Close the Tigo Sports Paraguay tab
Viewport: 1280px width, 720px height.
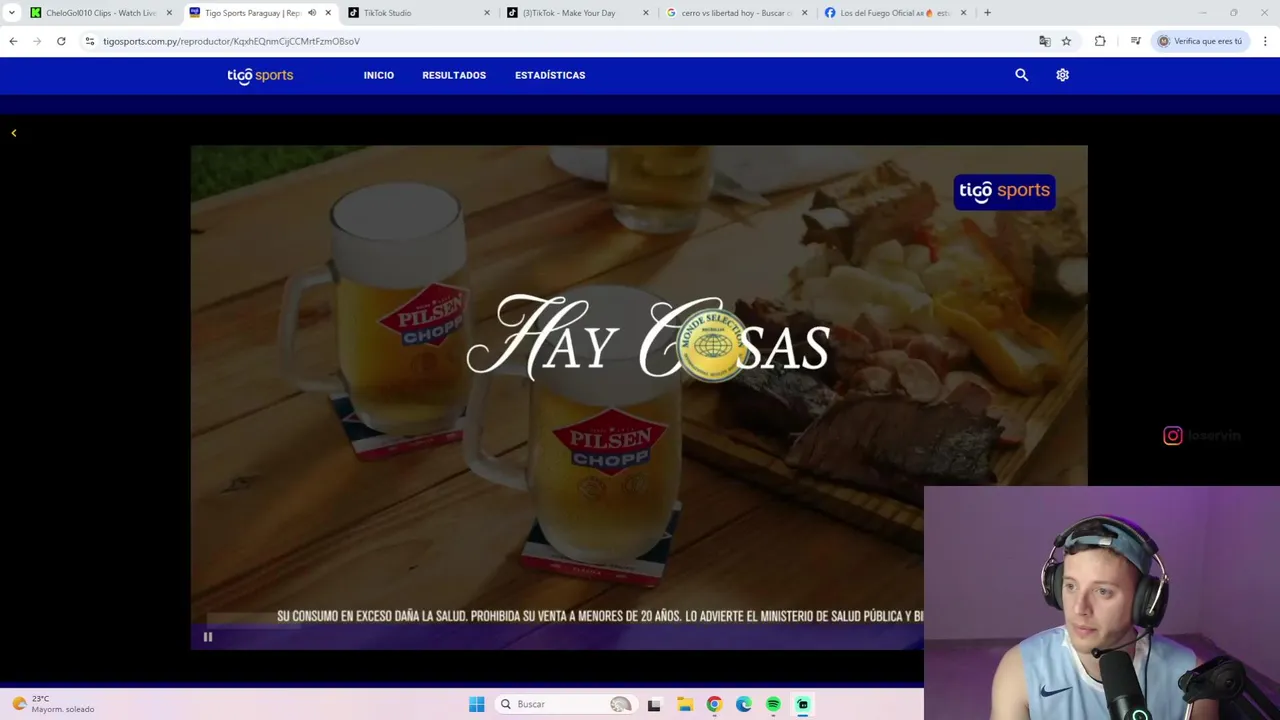[328, 13]
